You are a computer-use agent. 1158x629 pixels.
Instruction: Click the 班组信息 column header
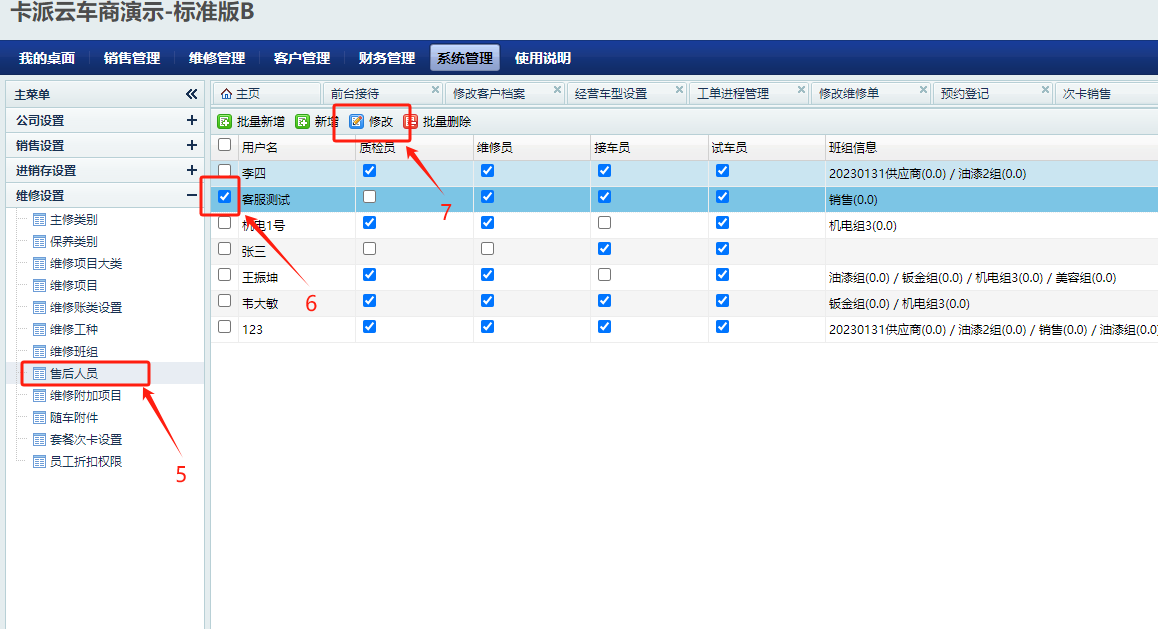(853, 148)
